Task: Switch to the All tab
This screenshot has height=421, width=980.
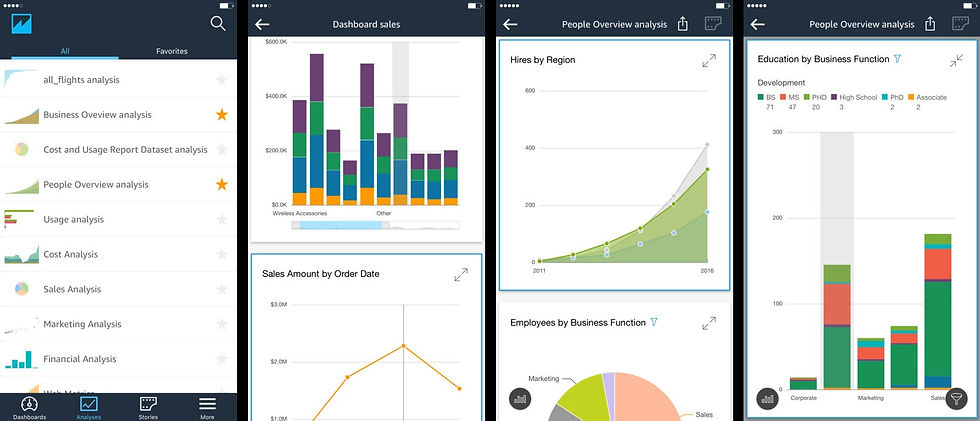Action: point(65,51)
